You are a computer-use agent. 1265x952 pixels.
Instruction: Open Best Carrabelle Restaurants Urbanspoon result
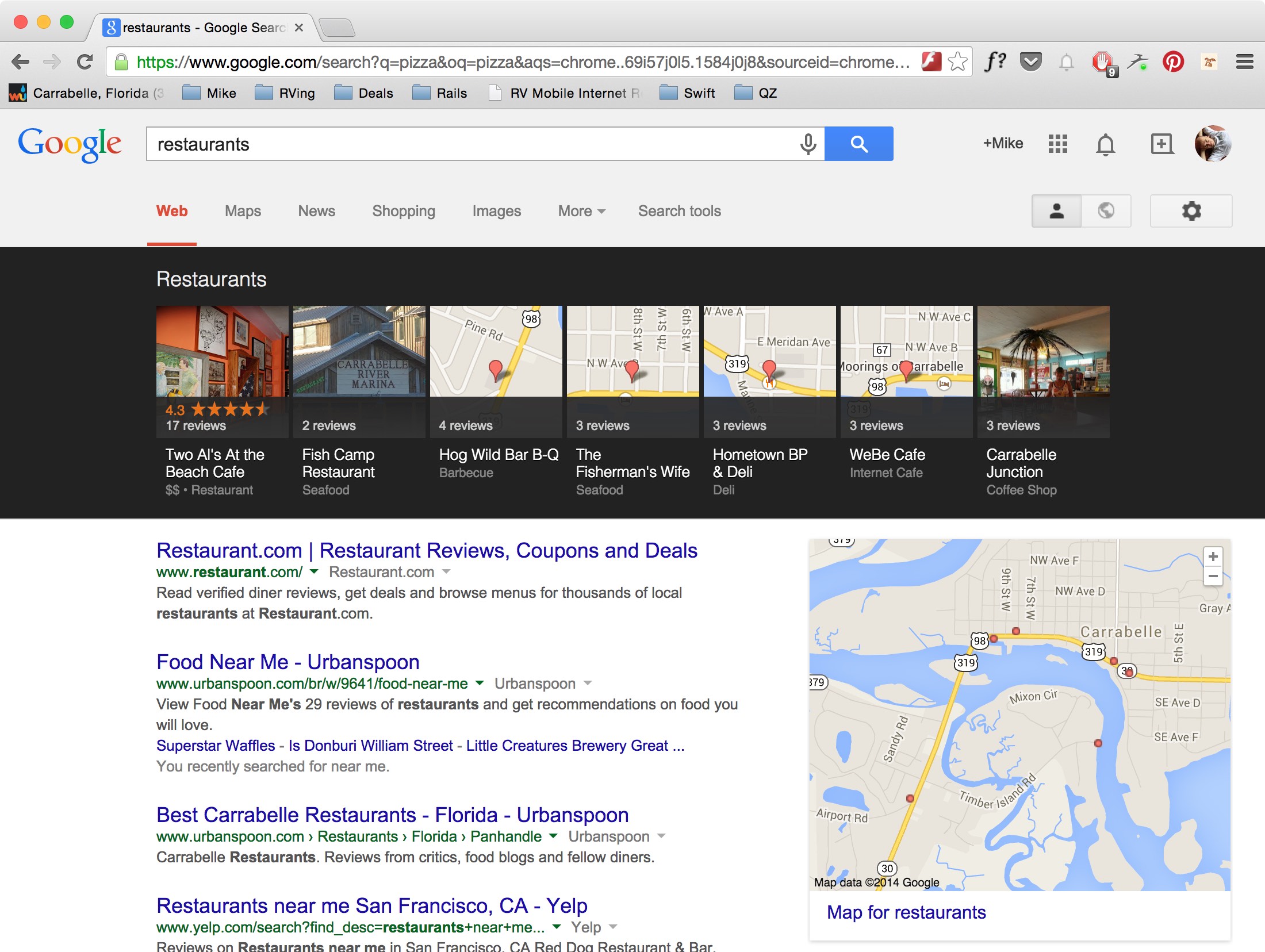click(393, 815)
